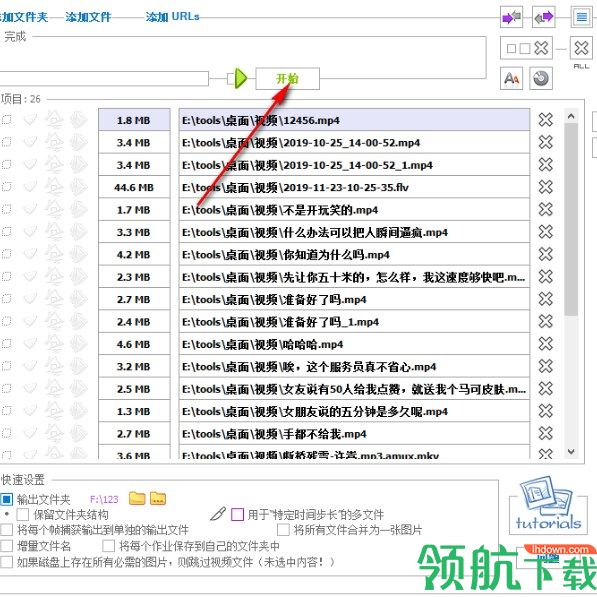
Task: Remove 女友说有50人给我点赞 video with its X icon
Action: 546,389
